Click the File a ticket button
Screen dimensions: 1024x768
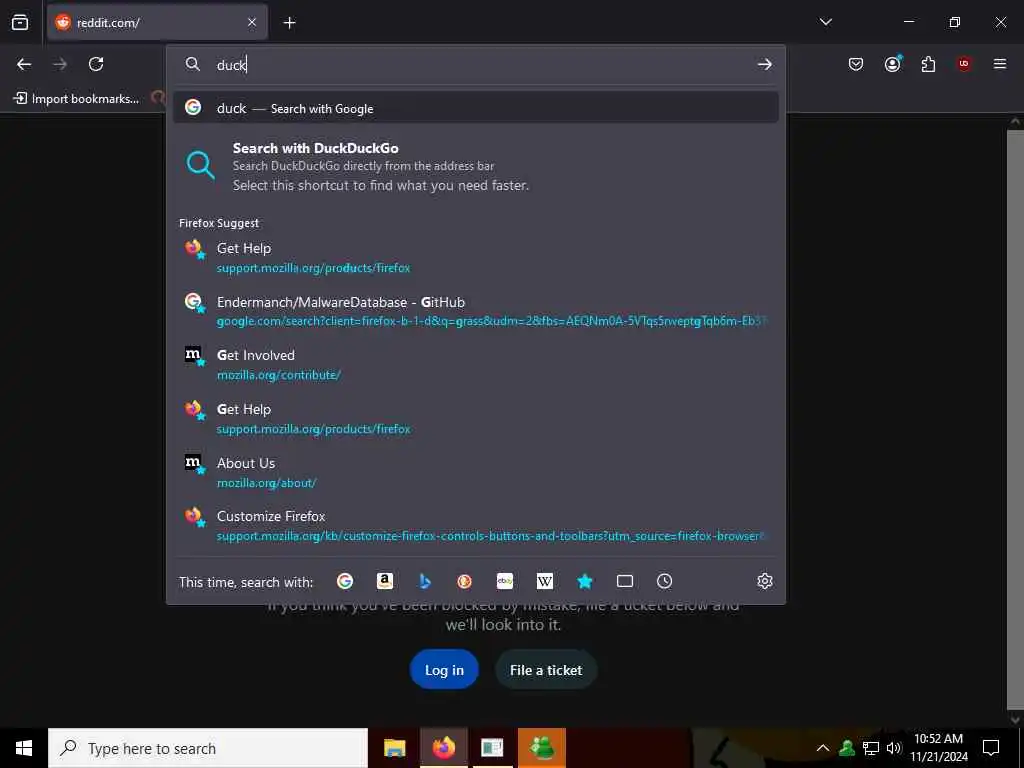pyautogui.click(x=546, y=670)
